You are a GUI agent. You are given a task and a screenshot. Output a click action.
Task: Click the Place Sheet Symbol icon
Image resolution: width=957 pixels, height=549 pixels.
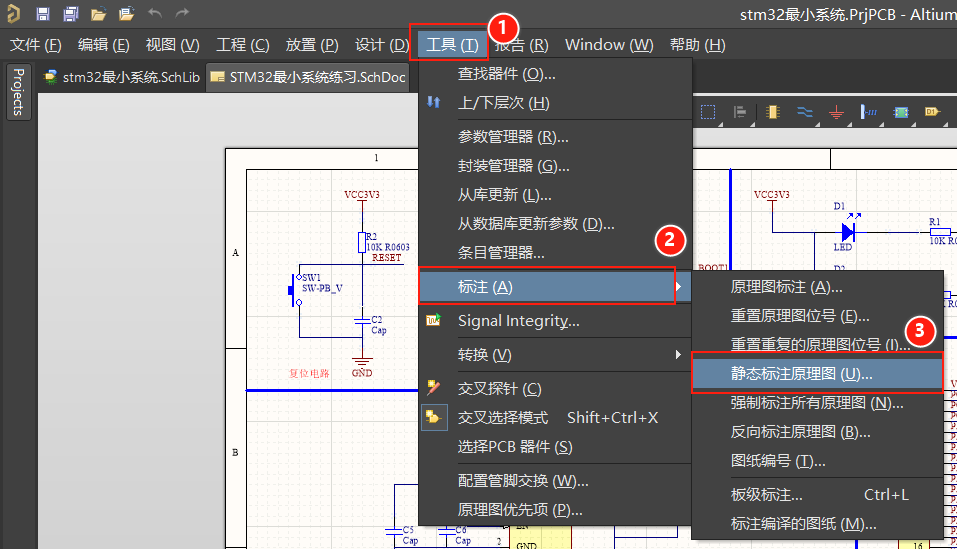coord(901,112)
